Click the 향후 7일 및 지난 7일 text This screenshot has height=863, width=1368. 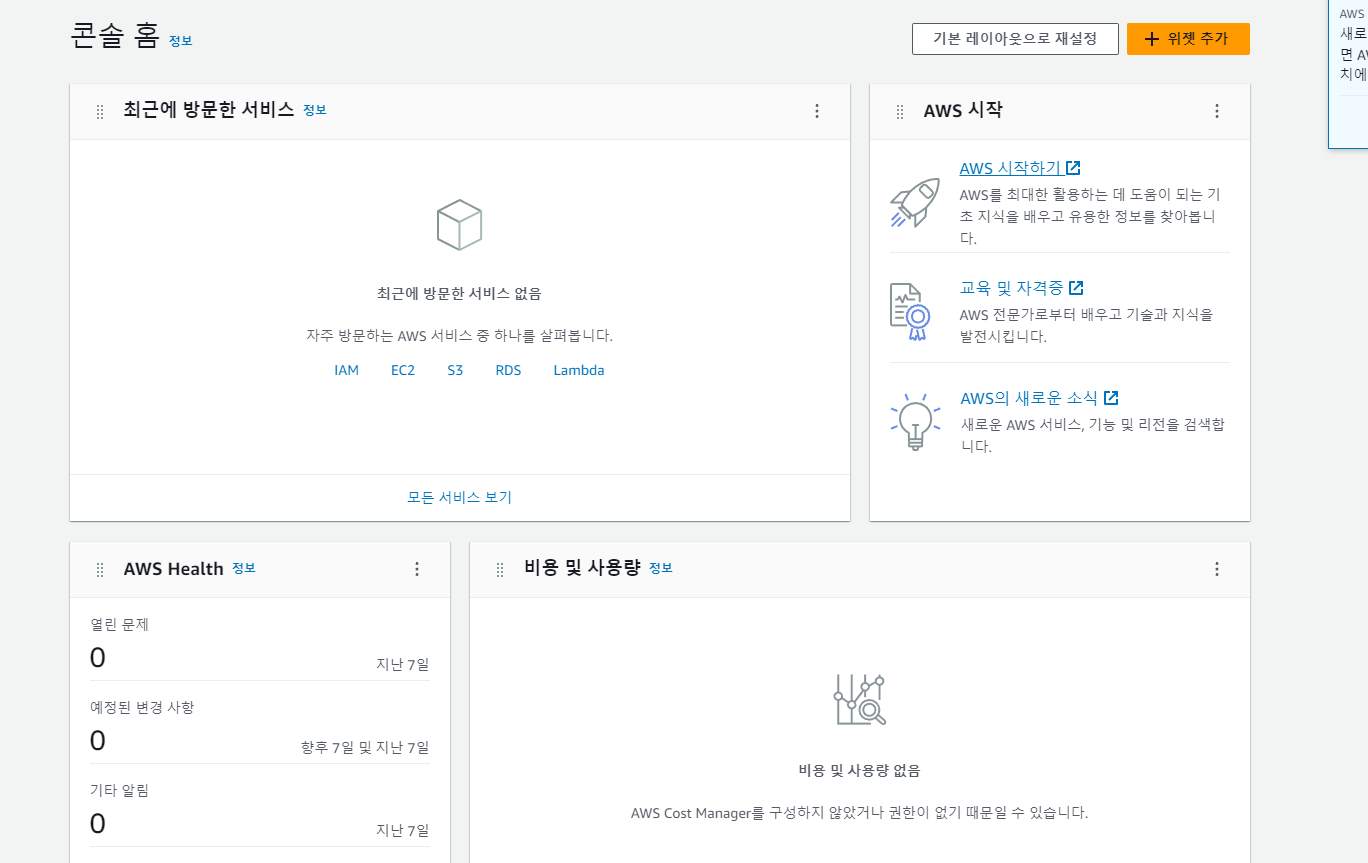[365, 747]
